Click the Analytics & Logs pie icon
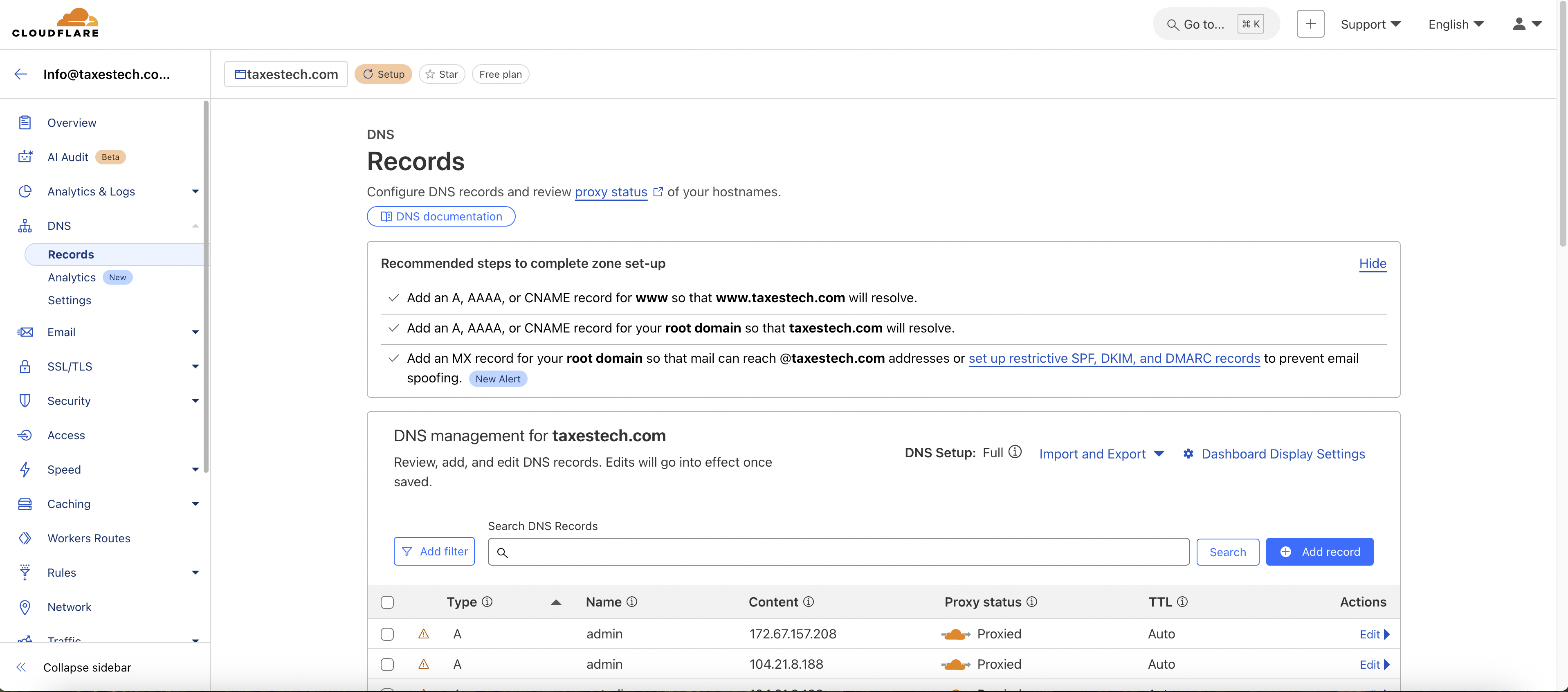The image size is (1568, 692). [25, 191]
